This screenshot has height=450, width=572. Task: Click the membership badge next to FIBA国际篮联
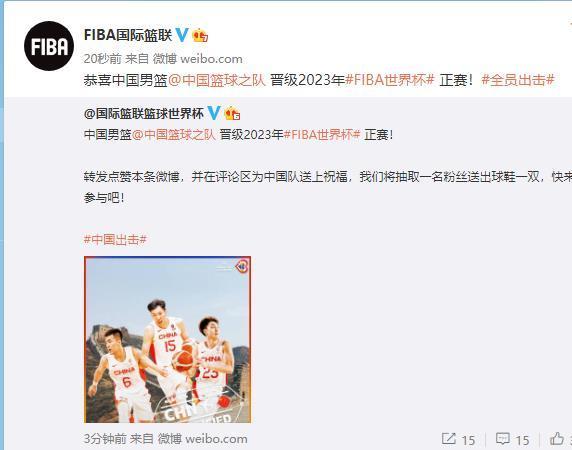pos(200,35)
